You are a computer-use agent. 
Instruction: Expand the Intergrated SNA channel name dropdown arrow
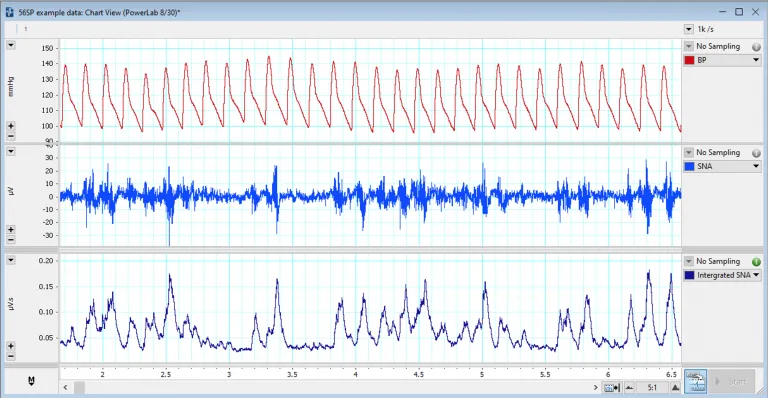pos(756,275)
